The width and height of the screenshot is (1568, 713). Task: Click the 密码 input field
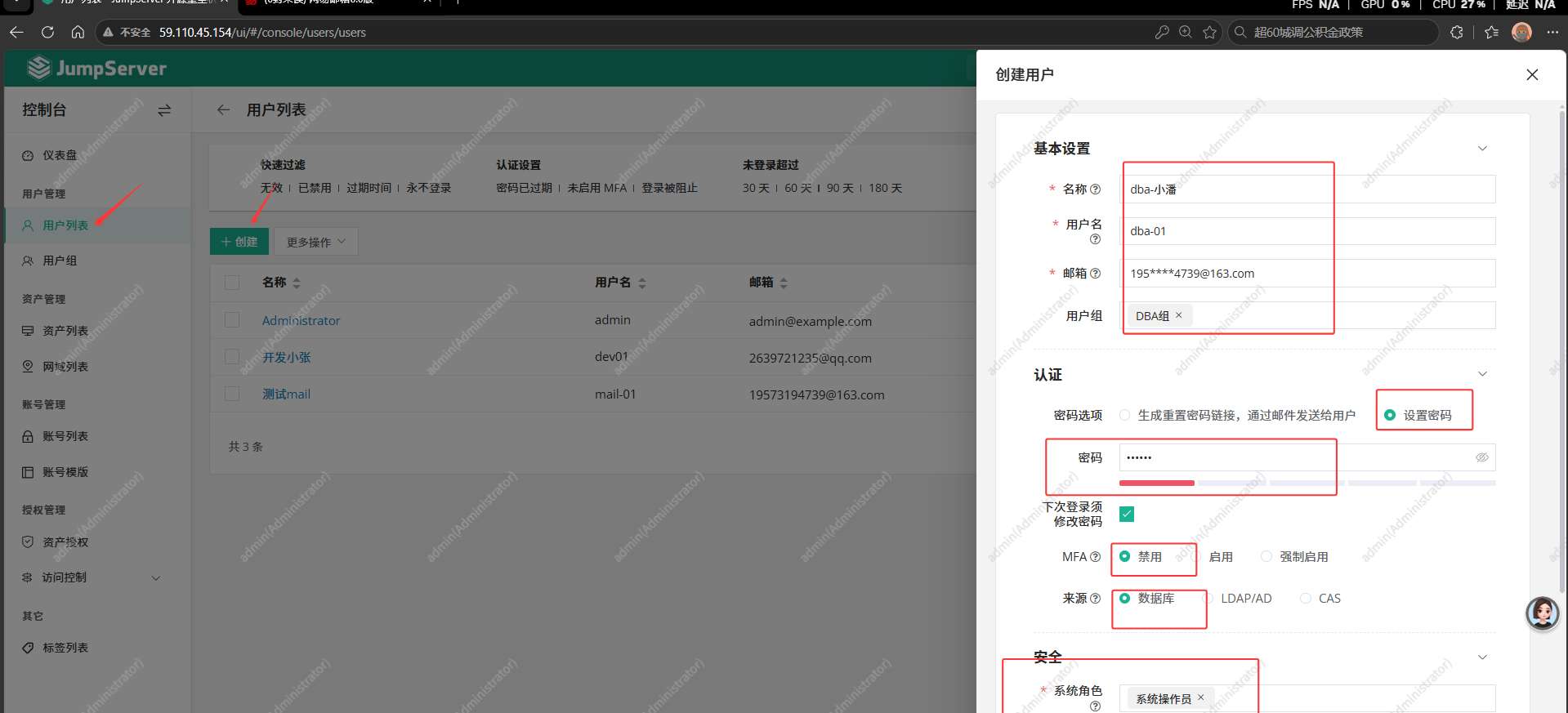1307,457
